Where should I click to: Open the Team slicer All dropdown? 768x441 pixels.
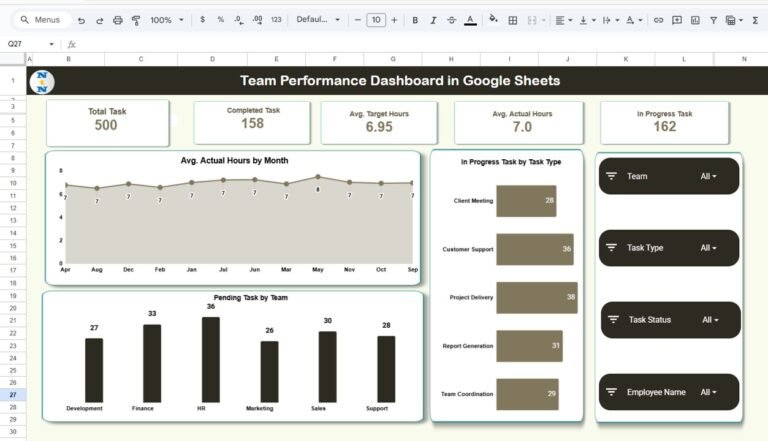click(x=708, y=176)
